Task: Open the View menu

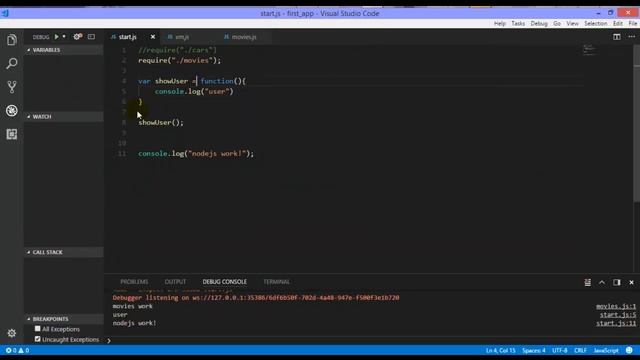Action: [x=572, y=24]
